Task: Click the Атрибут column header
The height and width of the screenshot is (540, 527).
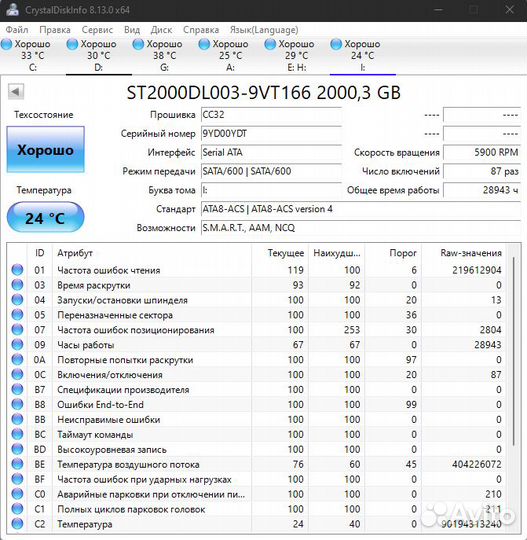Action: pyautogui.click(x=152, y=253)
